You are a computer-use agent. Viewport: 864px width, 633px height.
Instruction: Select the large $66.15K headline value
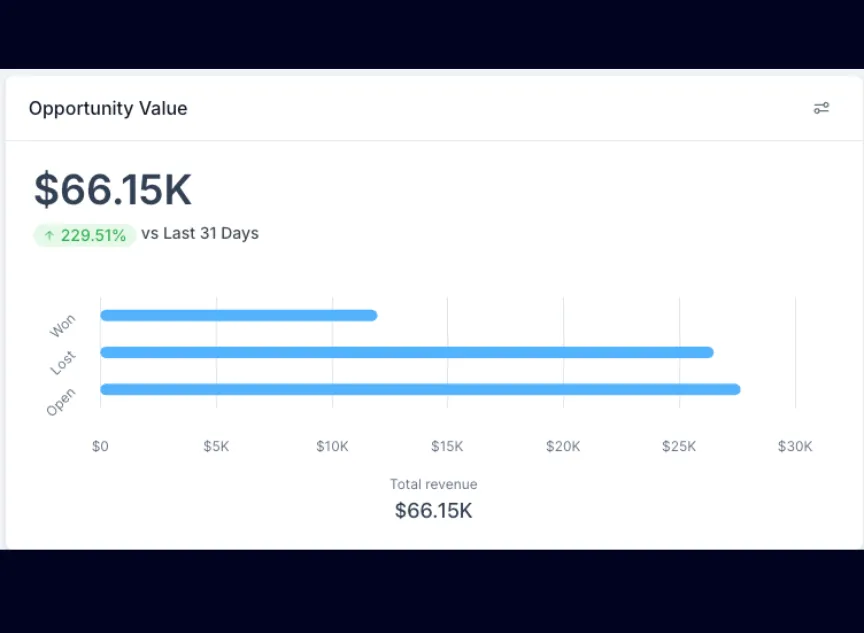pyautogui.click(x=113, y=190)
